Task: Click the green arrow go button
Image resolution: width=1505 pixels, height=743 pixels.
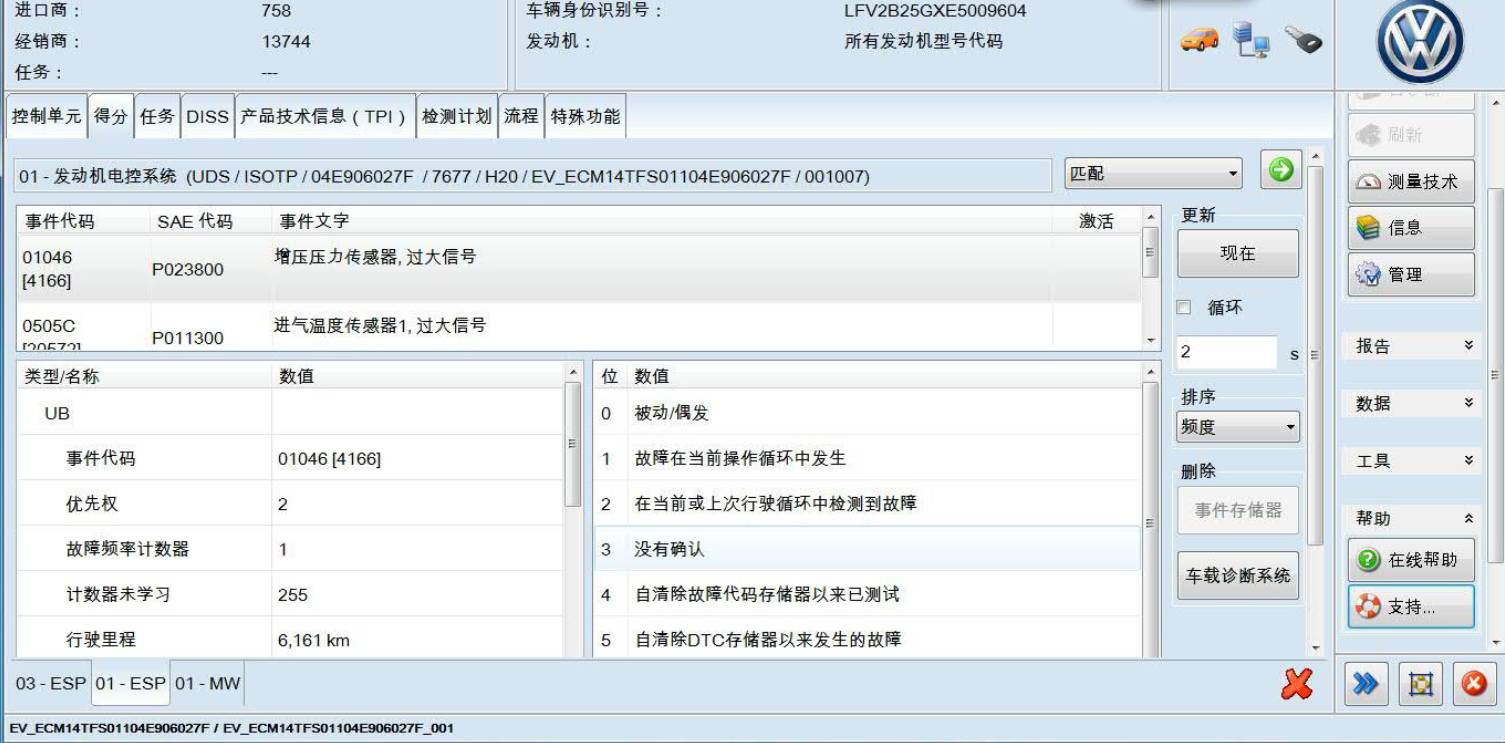Action: point(1281,170)
